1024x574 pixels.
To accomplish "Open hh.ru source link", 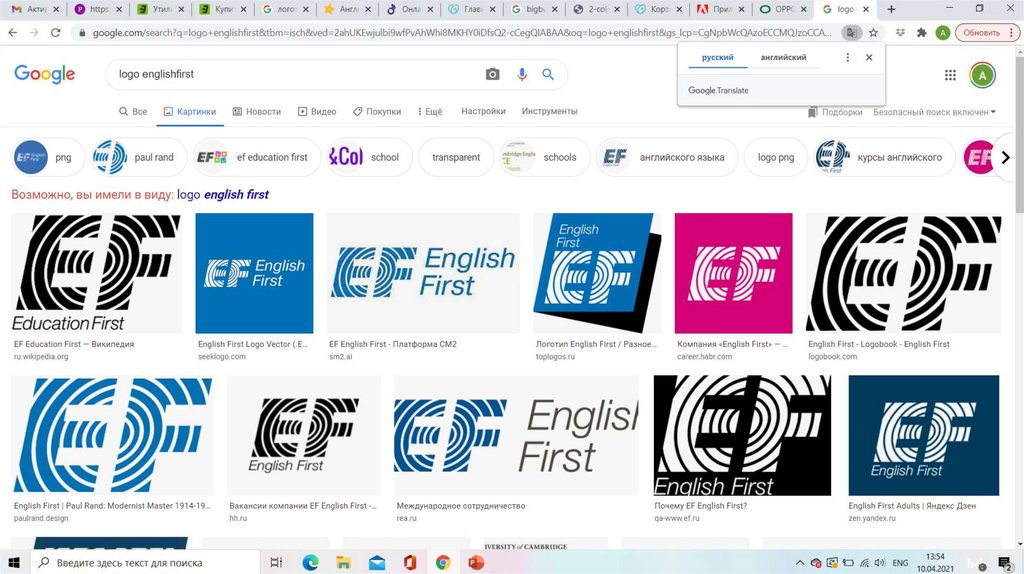I will point(238,518).
